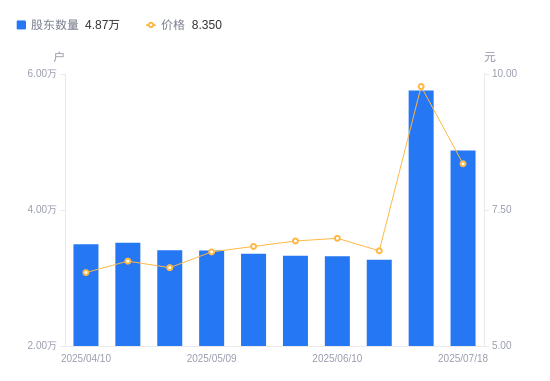The image size is (550, 381).
Task: Click the 2025/06/10 price data point
Action: pyautogui.click(x=337, y=239)
